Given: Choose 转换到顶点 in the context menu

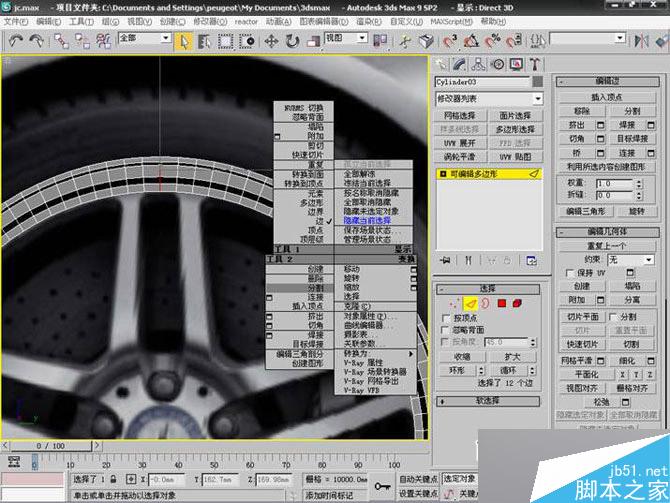Looking at the screenshot, I should pos(302,183).
